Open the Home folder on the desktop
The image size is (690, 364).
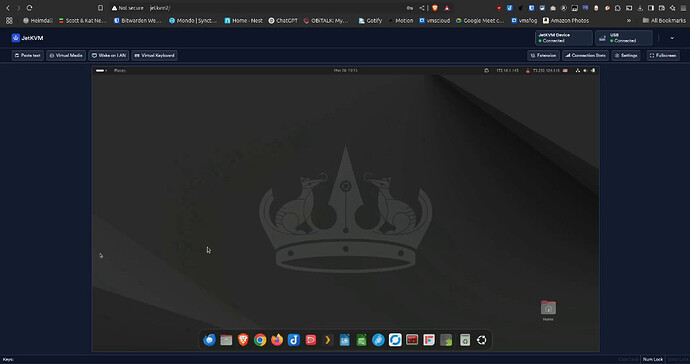point(548,310)
